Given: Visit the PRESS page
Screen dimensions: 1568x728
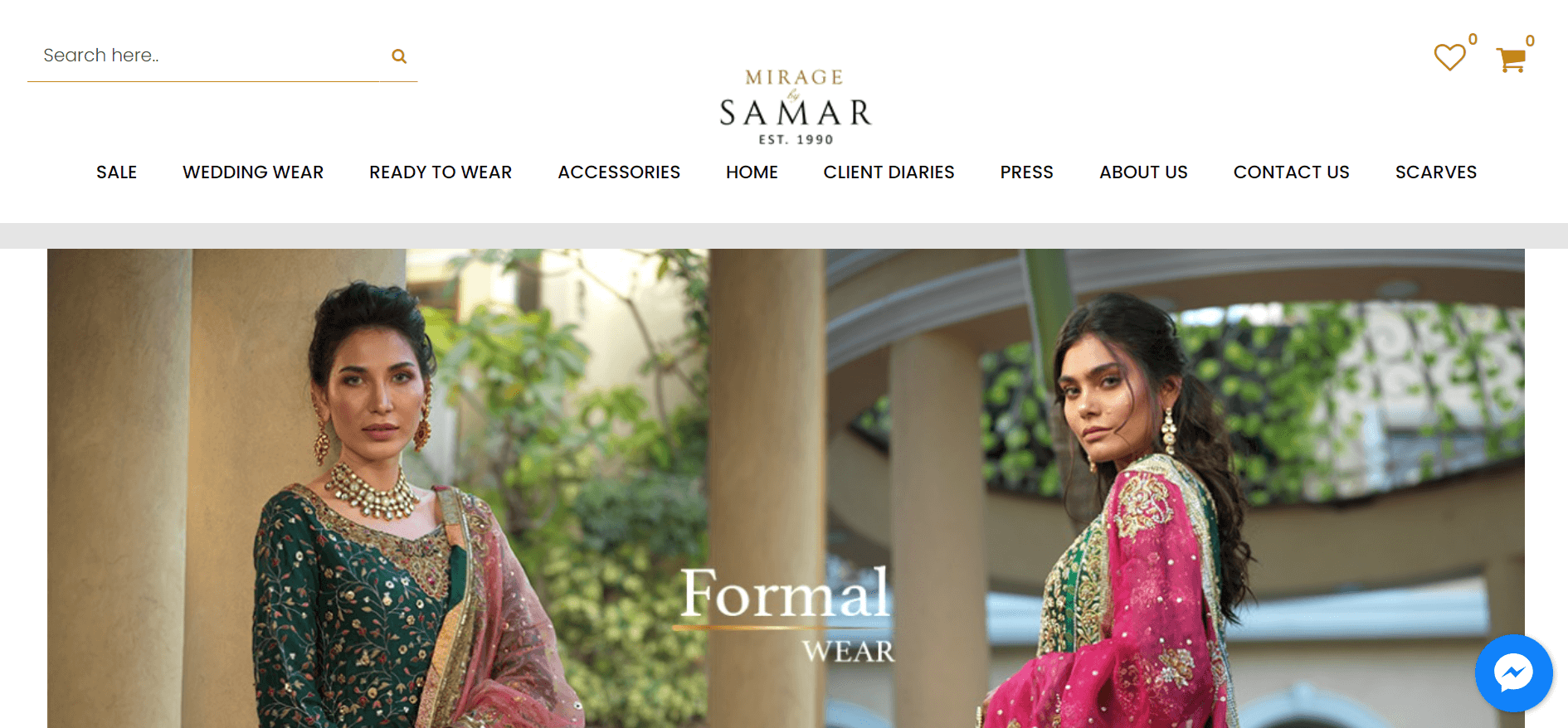Looking at the screenshot, I should click(1026, 172).
